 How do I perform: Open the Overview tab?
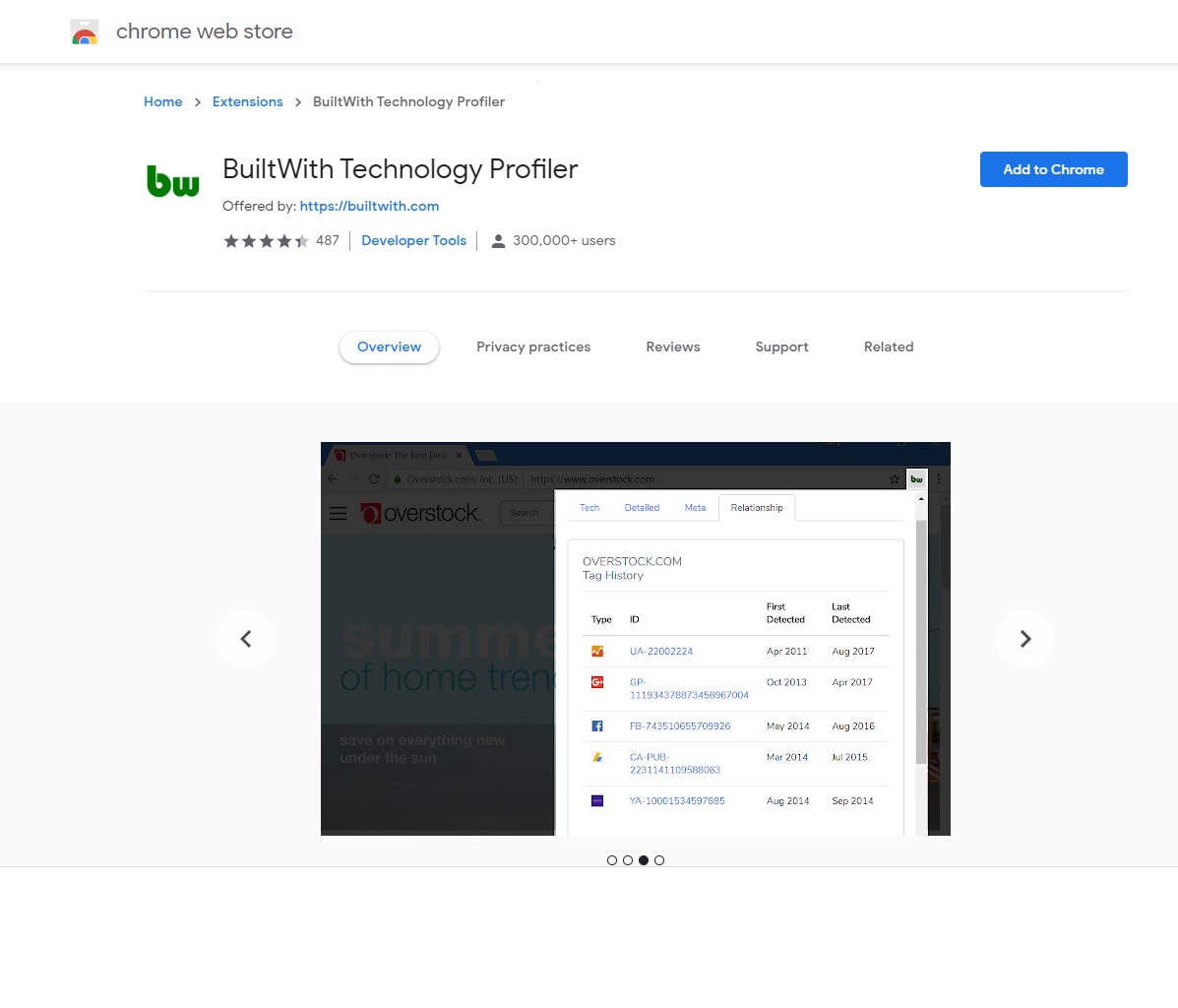389,346
